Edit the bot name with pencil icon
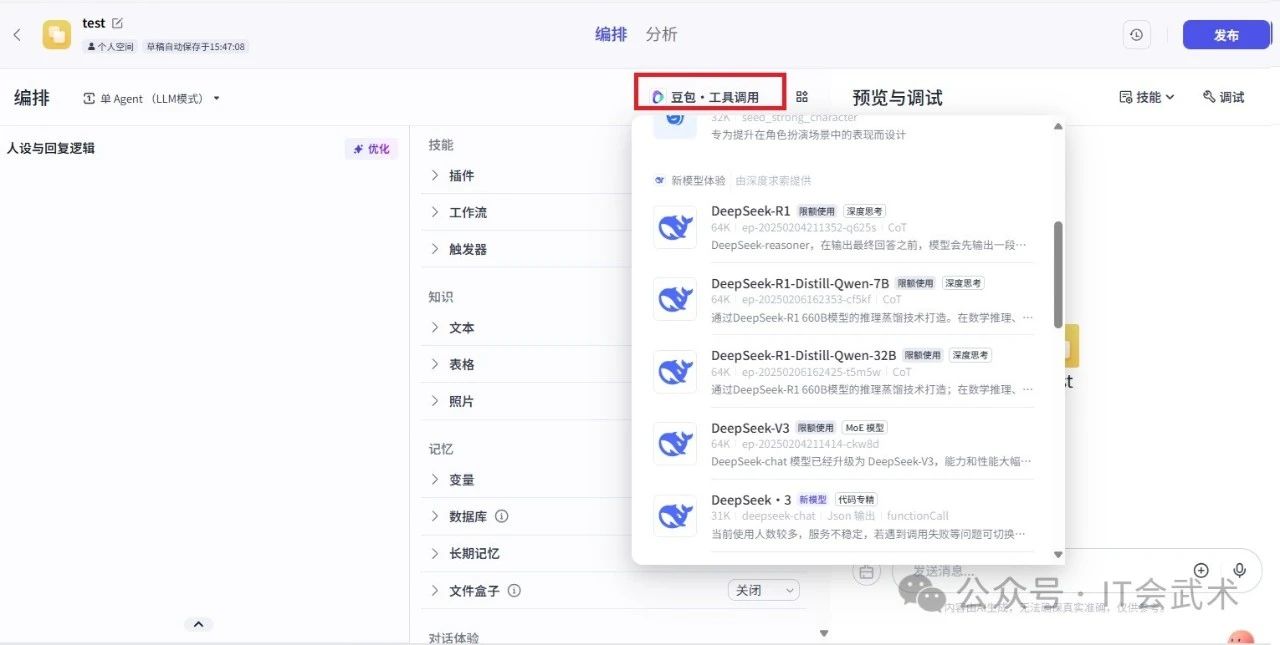Viewport: 1280px width, 645px height. 118,23
